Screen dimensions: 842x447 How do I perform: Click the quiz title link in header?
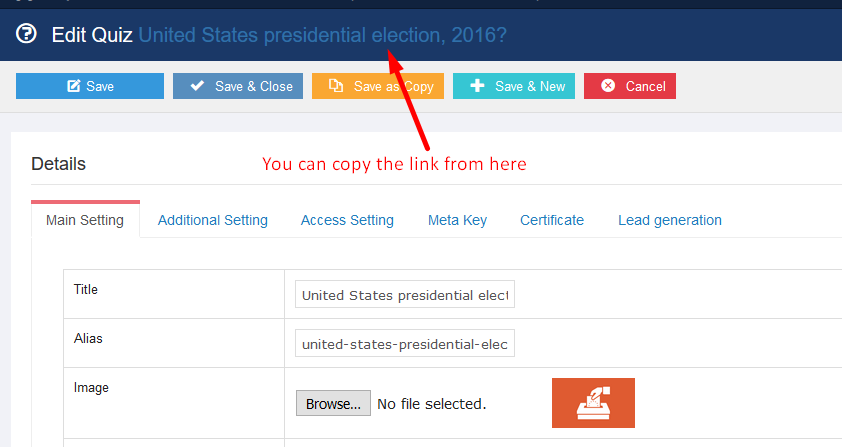(x=322, y=35)
